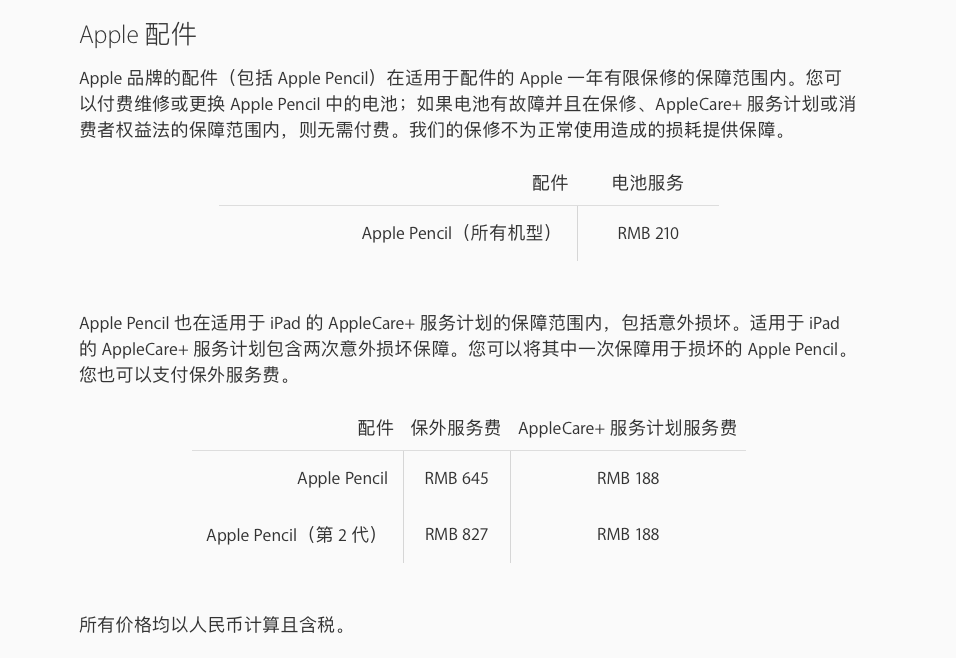Select the Apple Pencil row label

click(x=342, y=479)
